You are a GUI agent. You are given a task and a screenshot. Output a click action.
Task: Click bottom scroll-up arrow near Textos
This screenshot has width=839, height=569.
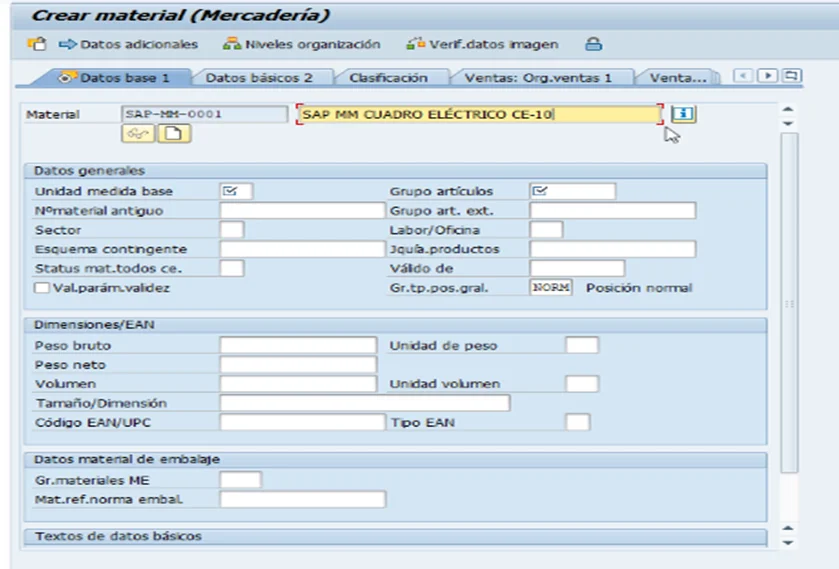tap(788, 528)
